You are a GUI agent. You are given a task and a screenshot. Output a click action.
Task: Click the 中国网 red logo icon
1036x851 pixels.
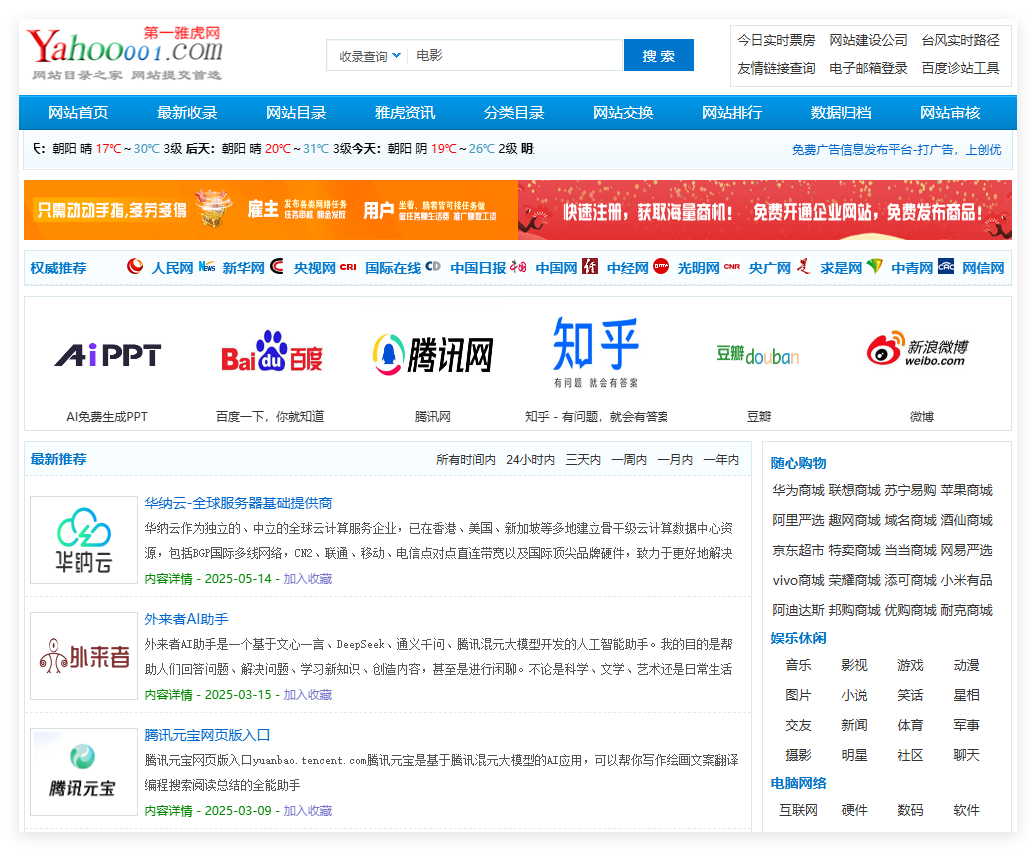518,267
